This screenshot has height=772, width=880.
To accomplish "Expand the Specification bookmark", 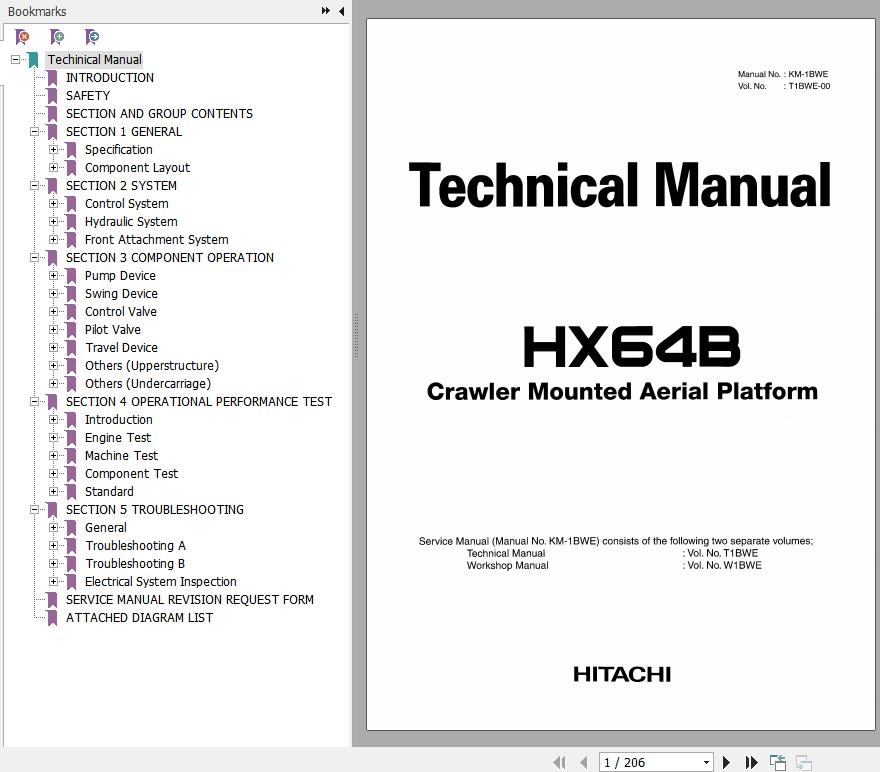I will tap(54, 150).
